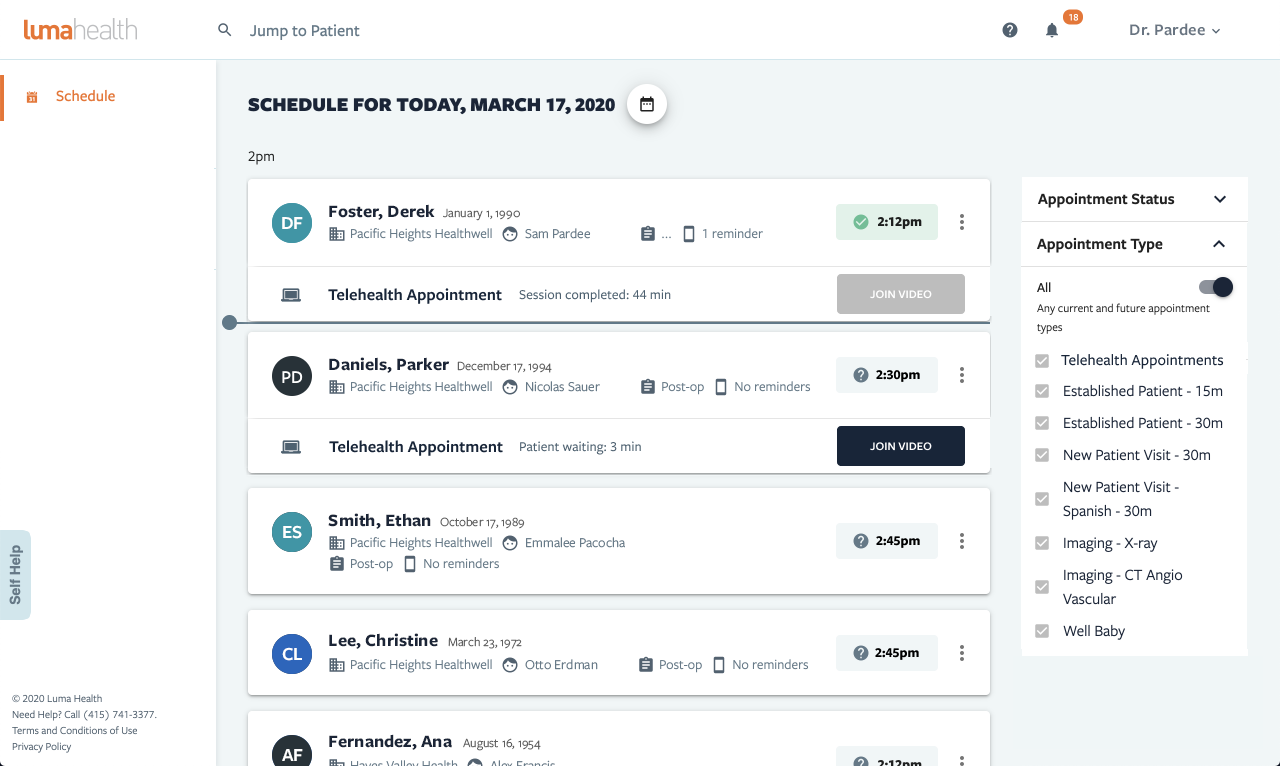Click the help question mark icon

click(x=1010, y=30)
